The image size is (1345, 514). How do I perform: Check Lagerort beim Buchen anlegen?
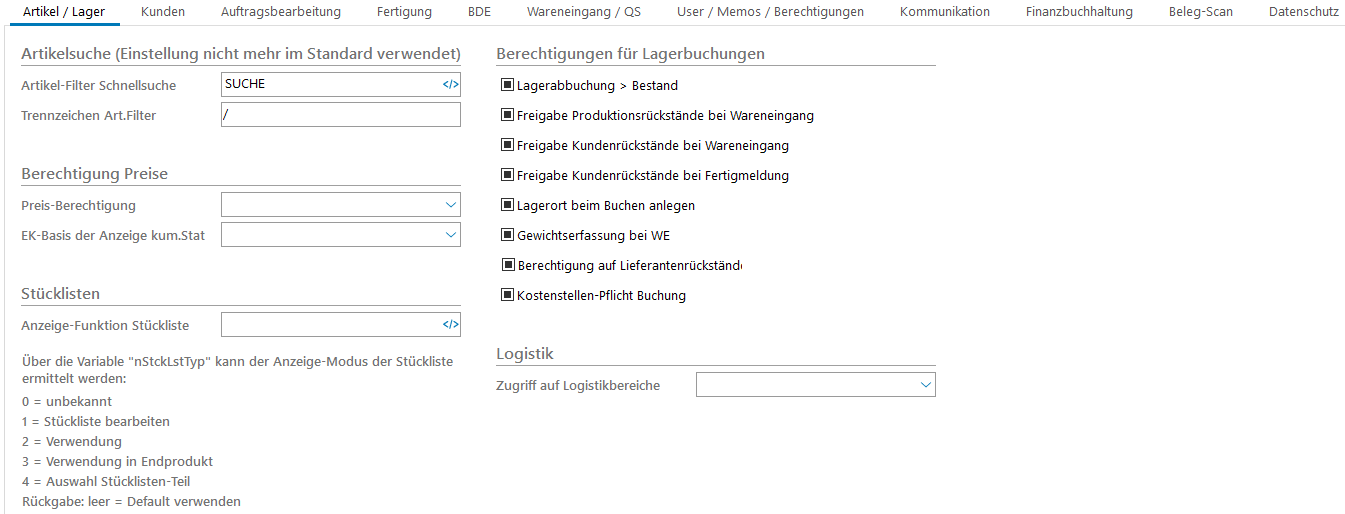(x=507, y=206)
